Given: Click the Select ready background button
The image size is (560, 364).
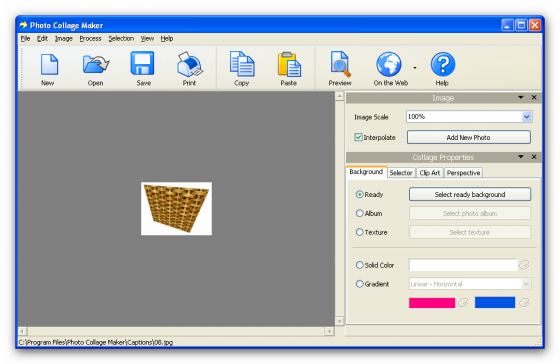Looking at the screenshot, I should (x=470, y=194).
